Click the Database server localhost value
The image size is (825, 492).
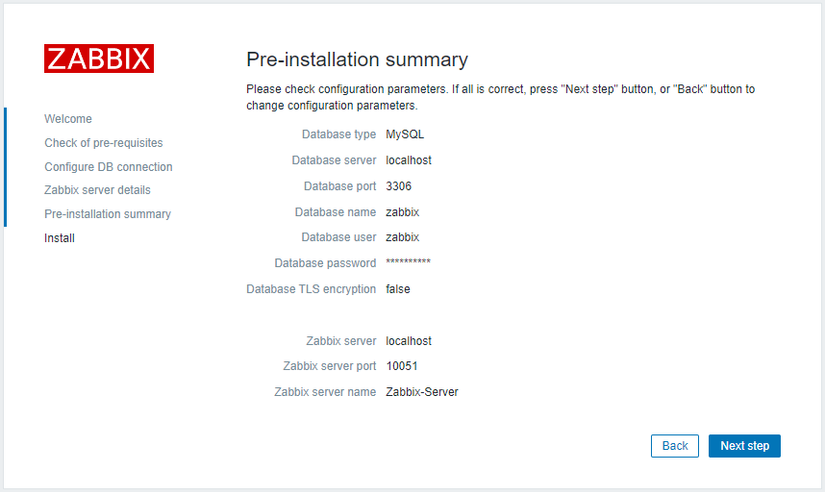[x=408, y=160]
